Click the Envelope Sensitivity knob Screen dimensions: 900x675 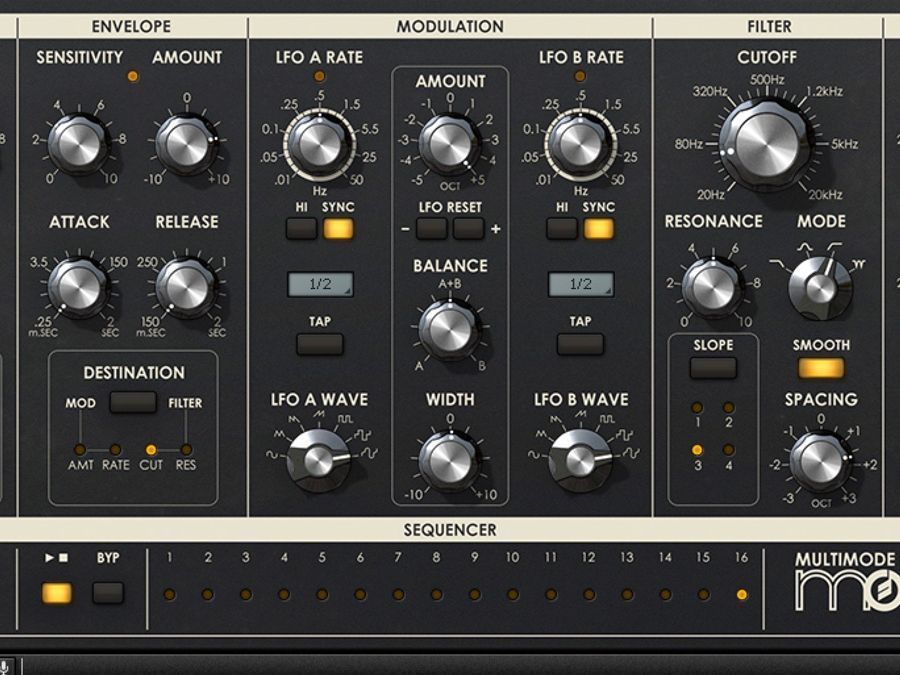tap(79, 144)
